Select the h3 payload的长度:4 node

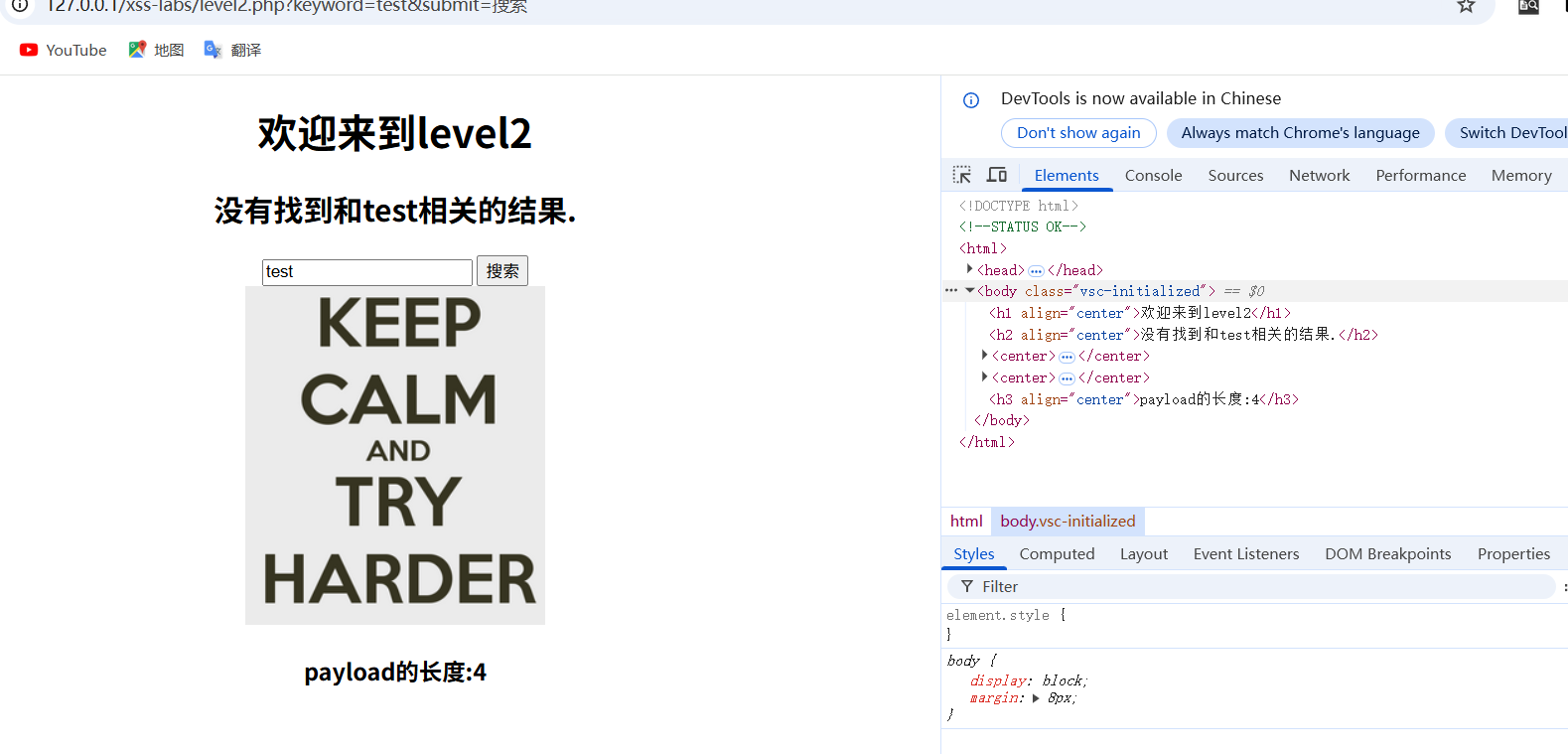click(x=1144, y=399)
